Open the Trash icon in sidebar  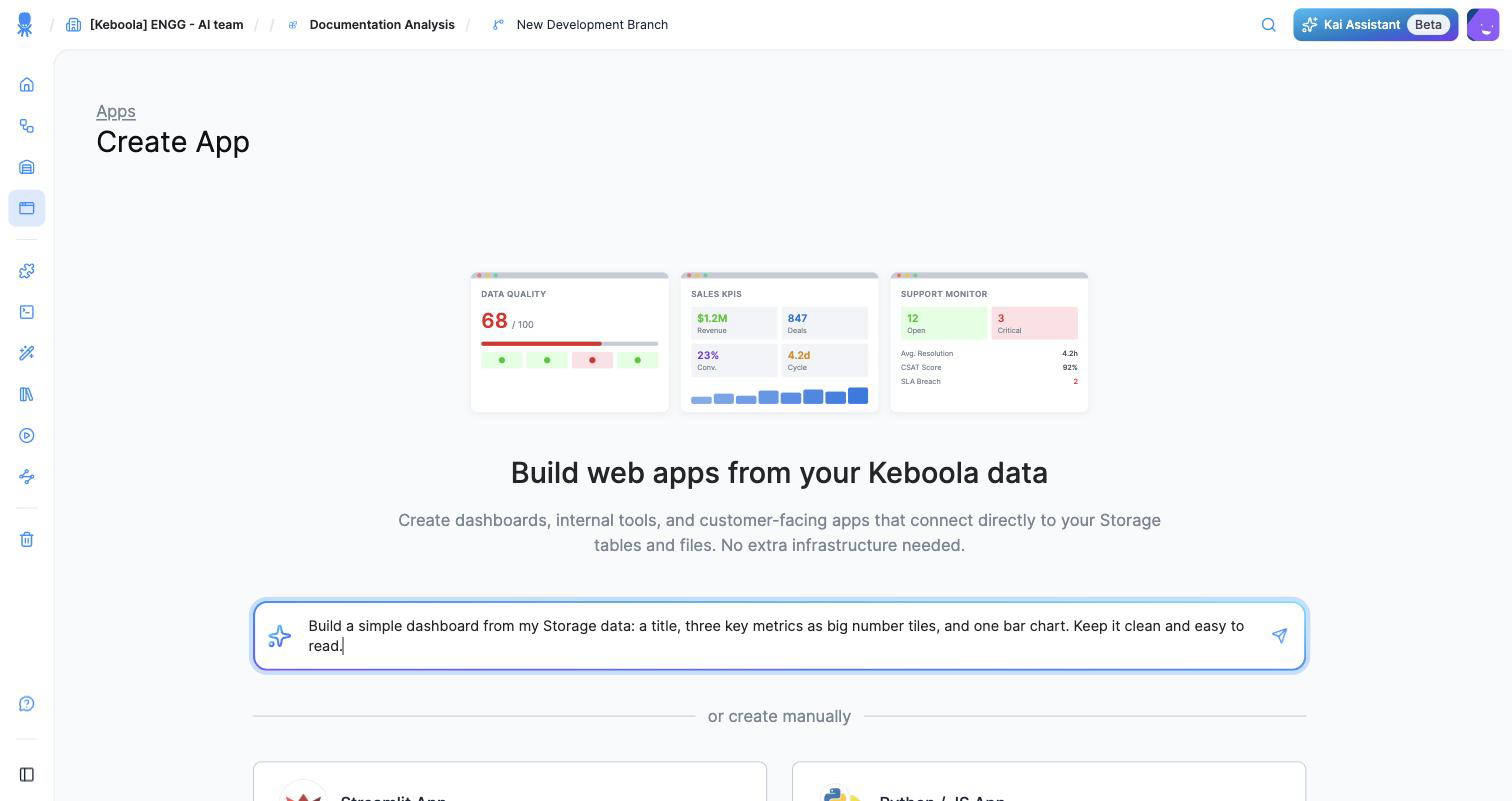click(27, 540)
